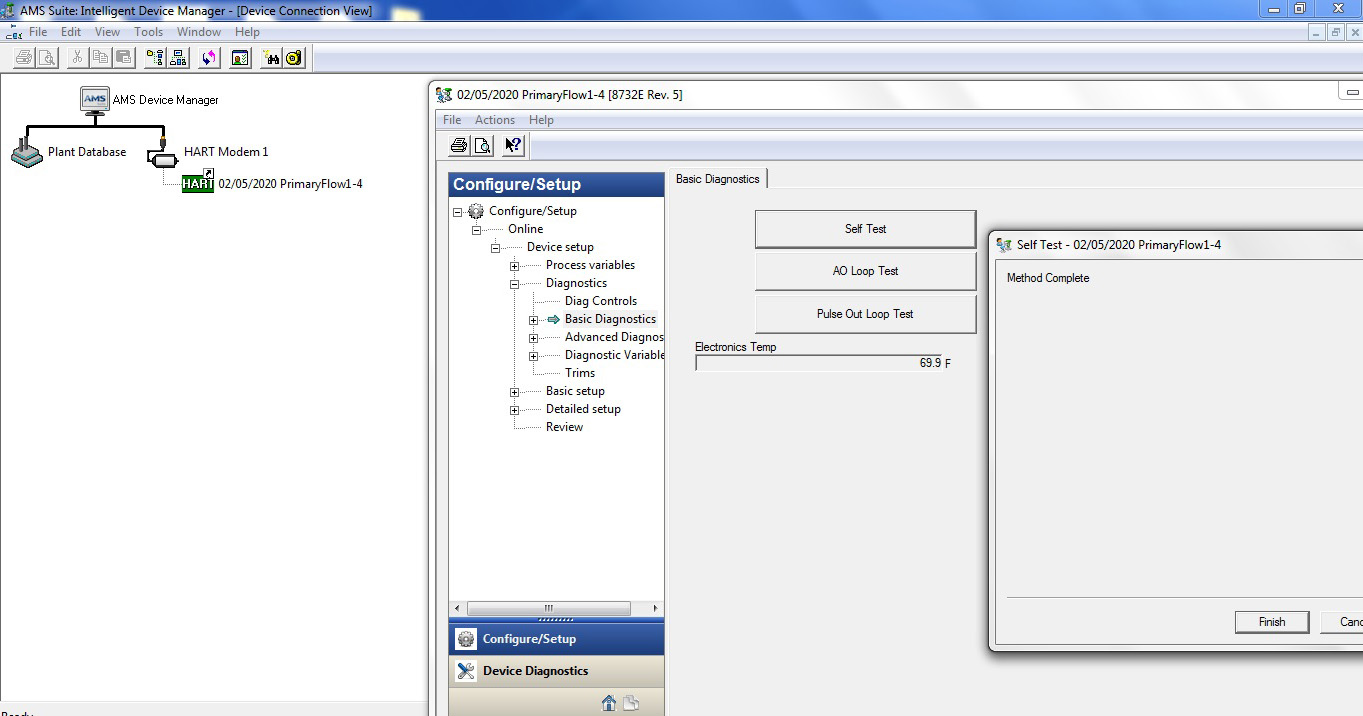Viewport: 1363px width, 716px height.
Task: Open the main Tools menu
Action: pyautogui.click(x=149, y=32)
